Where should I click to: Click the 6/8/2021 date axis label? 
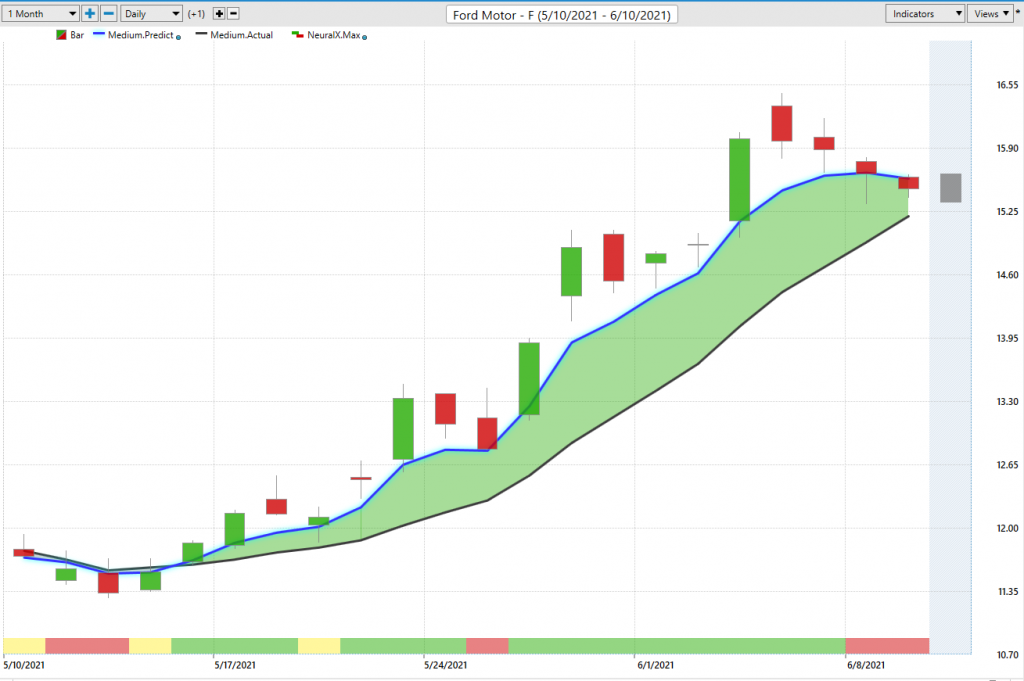(x=866, y=665)
